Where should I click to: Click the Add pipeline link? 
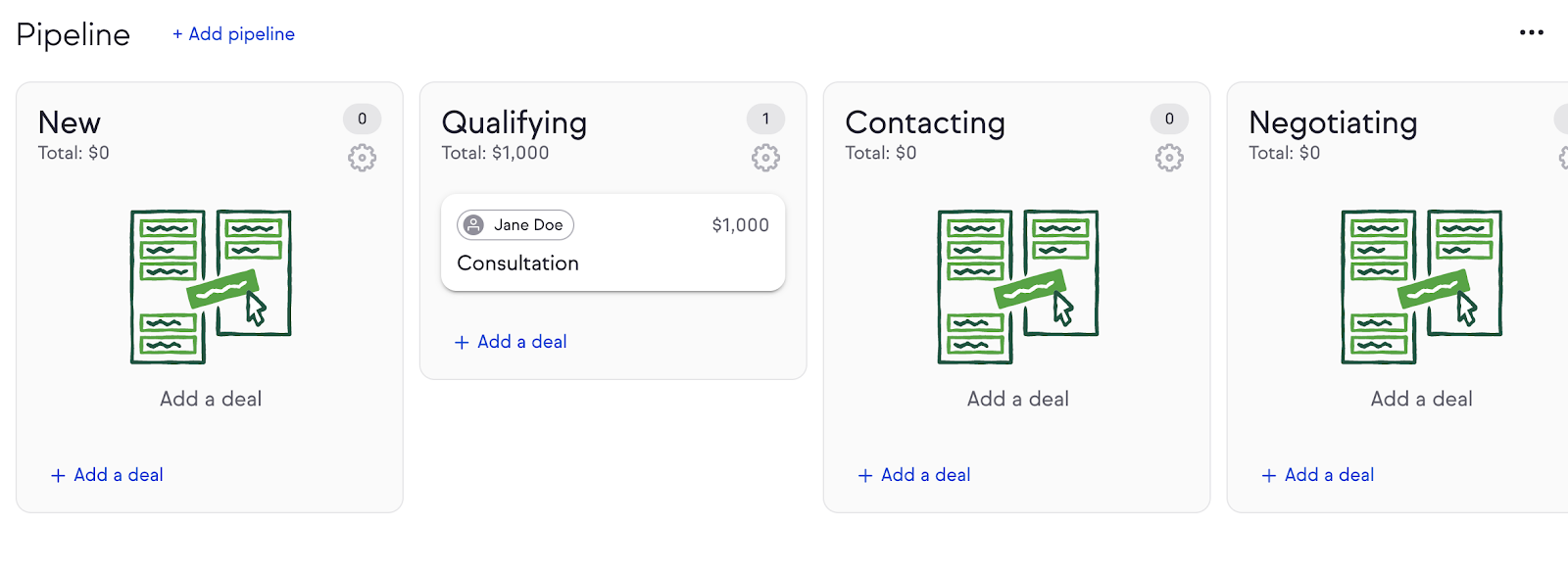click(x=233, y=34)
